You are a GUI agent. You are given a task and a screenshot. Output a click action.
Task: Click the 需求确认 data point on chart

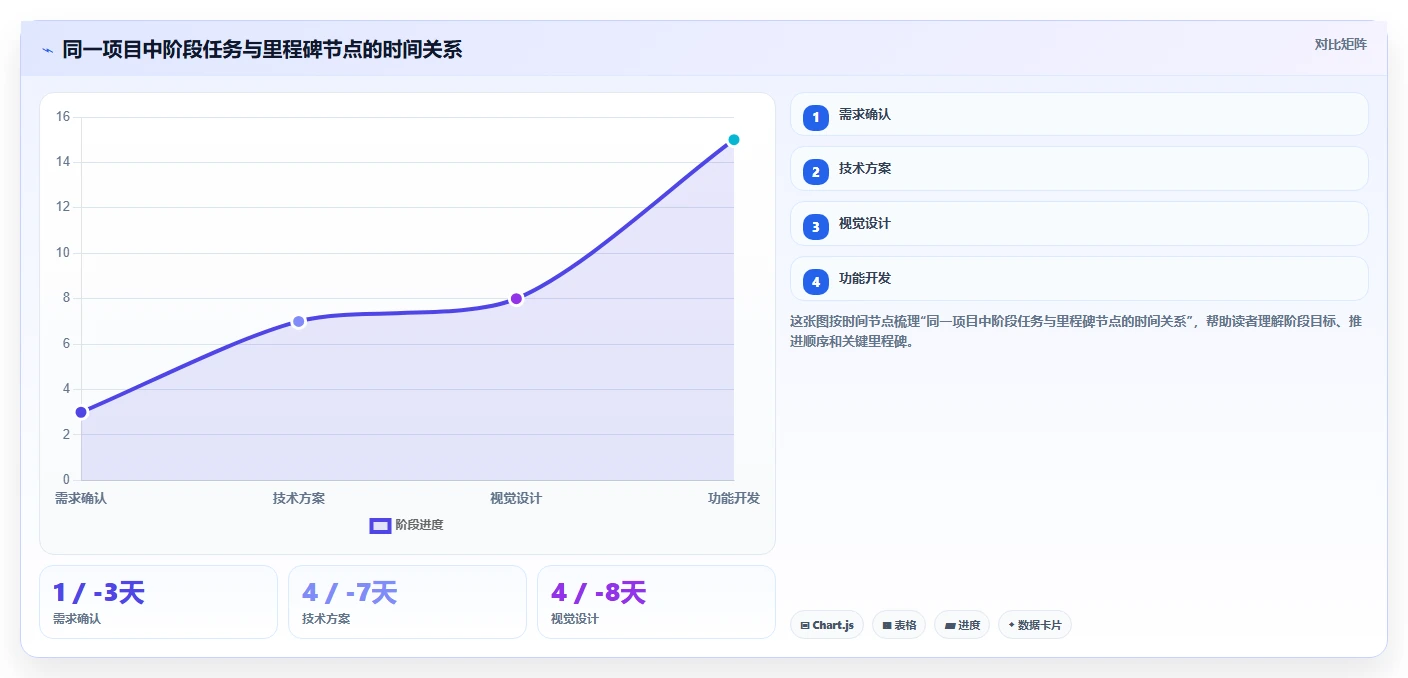pyautogui.click(x=81, y=412)
